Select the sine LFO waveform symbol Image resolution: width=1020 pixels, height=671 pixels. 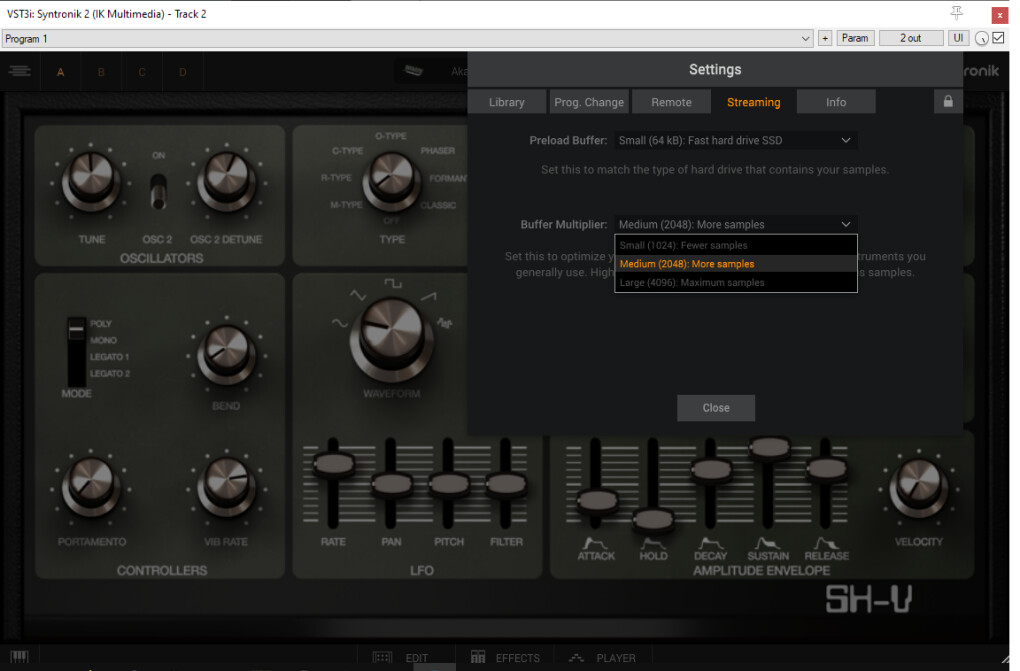(x=340, y=323)
